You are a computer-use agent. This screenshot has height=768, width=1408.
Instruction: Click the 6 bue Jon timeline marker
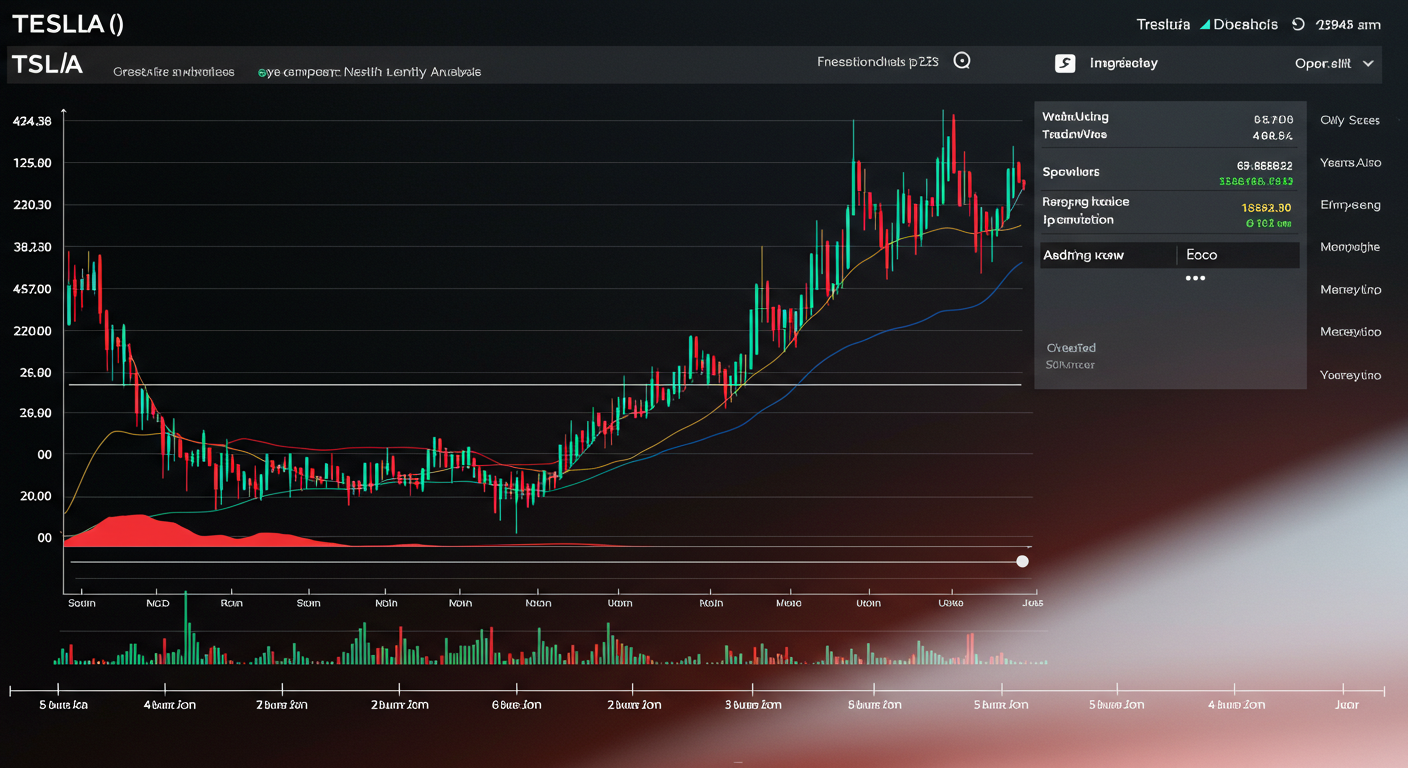[516, 705]
